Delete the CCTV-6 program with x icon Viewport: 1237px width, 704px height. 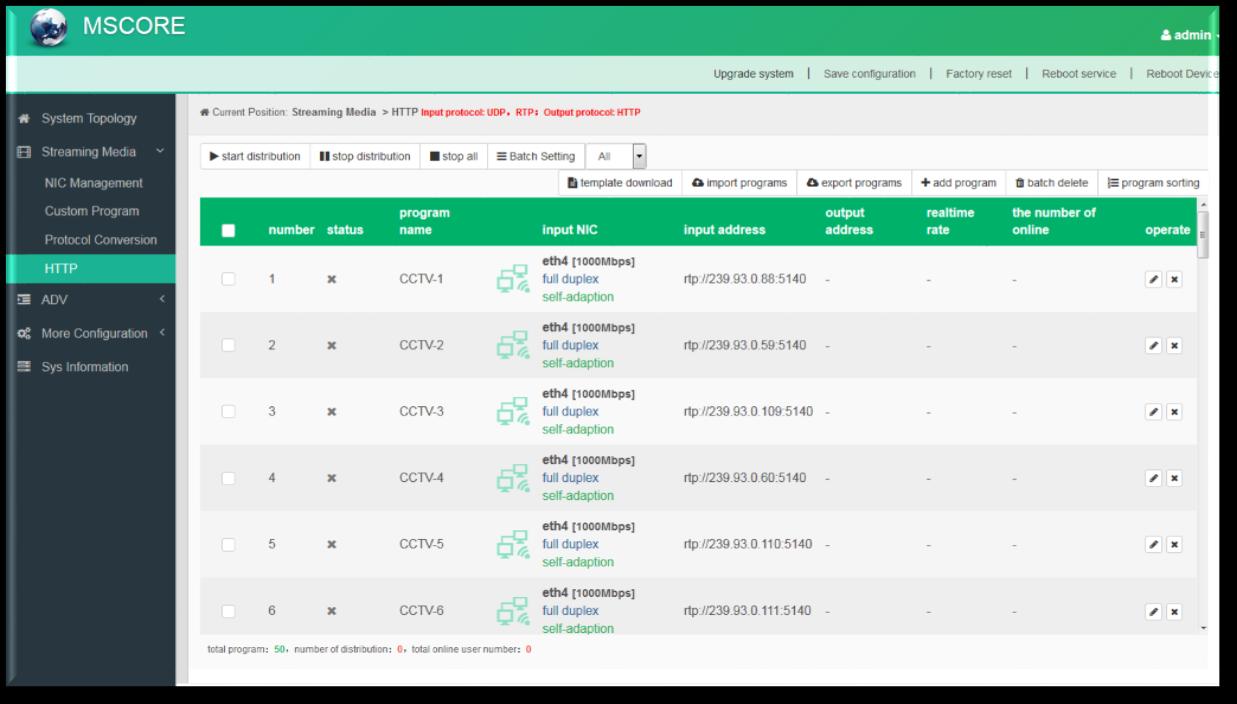[1174, 611]
